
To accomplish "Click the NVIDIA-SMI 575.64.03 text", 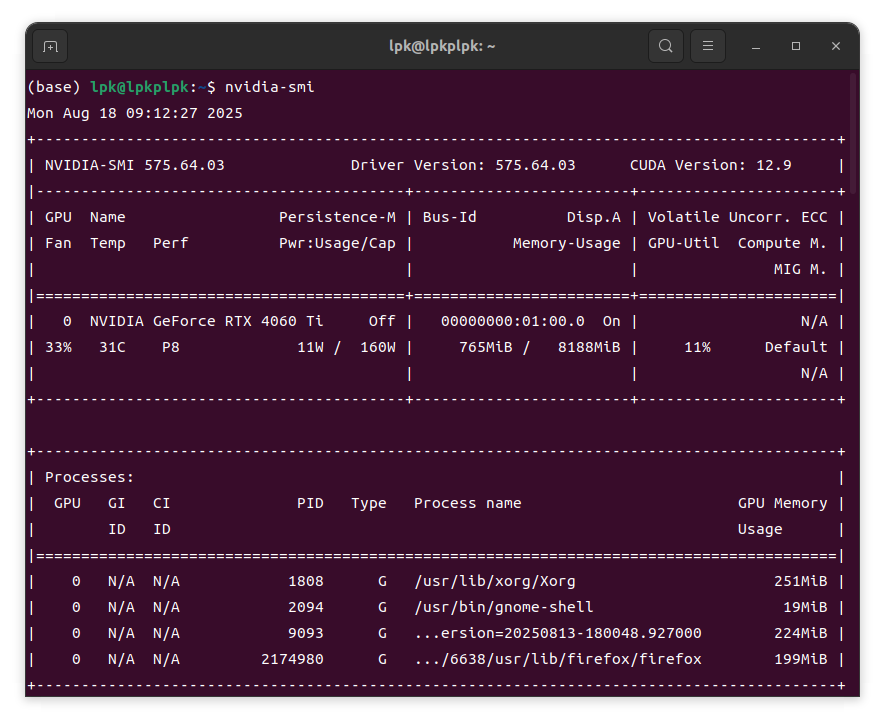I will (x=134, y=165).
